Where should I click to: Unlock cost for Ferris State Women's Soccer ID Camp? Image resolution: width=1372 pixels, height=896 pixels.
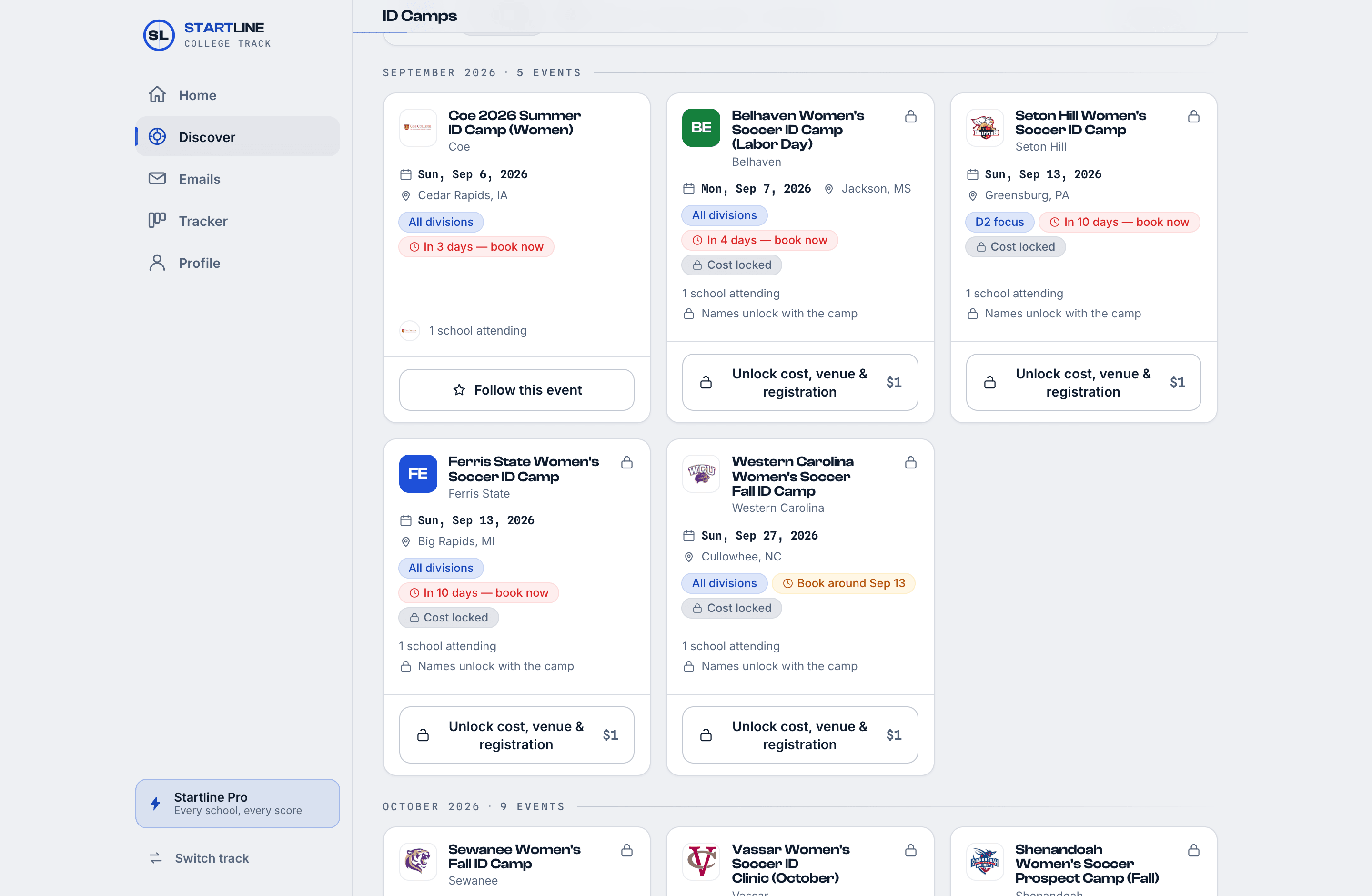(516, 735)
